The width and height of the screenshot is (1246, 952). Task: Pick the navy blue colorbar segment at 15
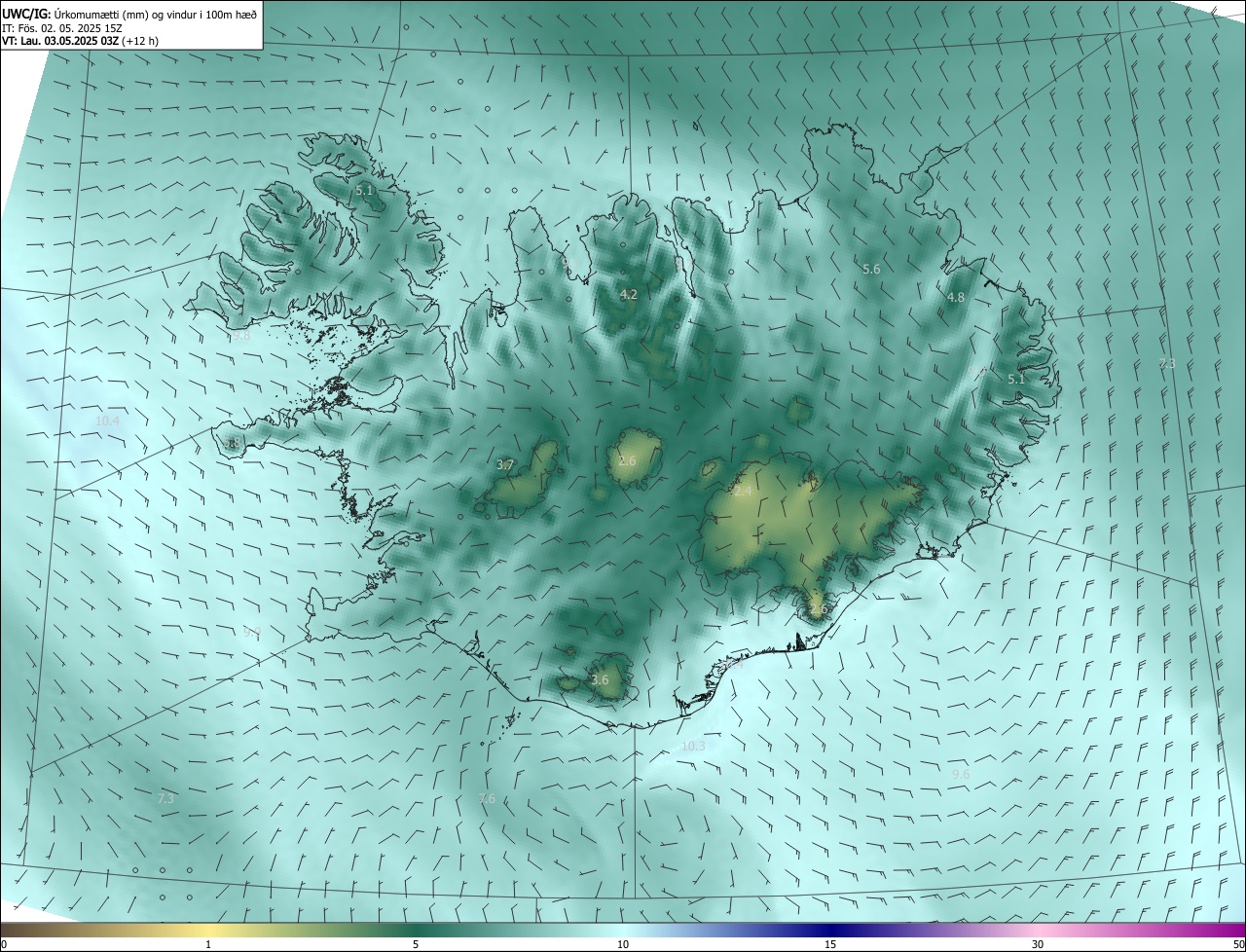[830, 931]
